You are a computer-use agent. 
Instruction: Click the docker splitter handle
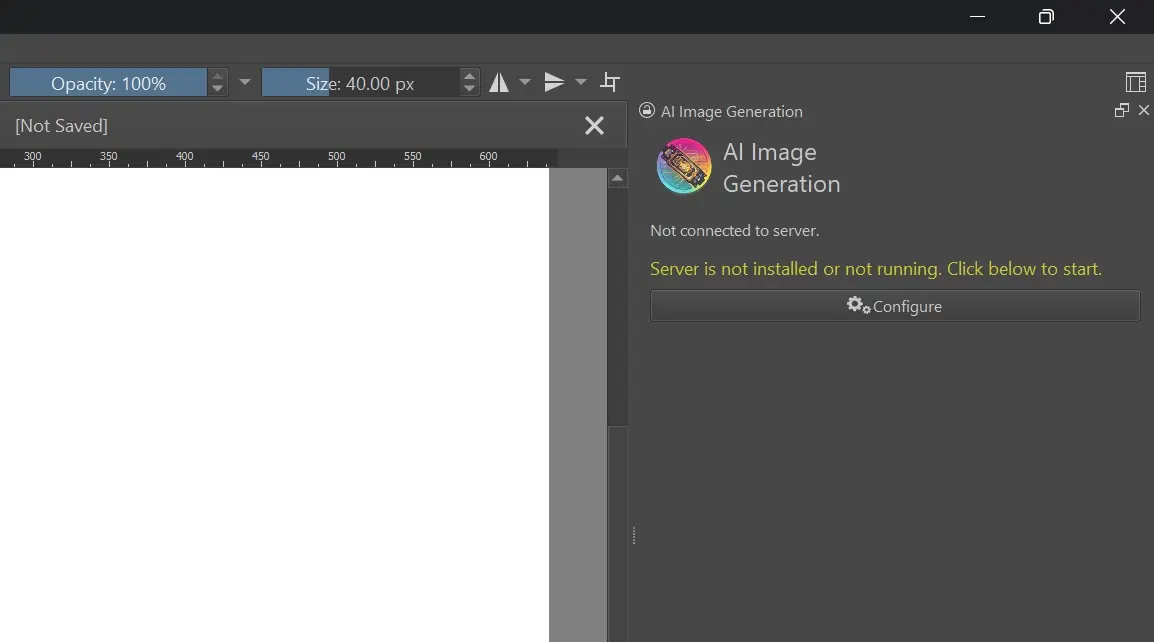pos(634,536)
